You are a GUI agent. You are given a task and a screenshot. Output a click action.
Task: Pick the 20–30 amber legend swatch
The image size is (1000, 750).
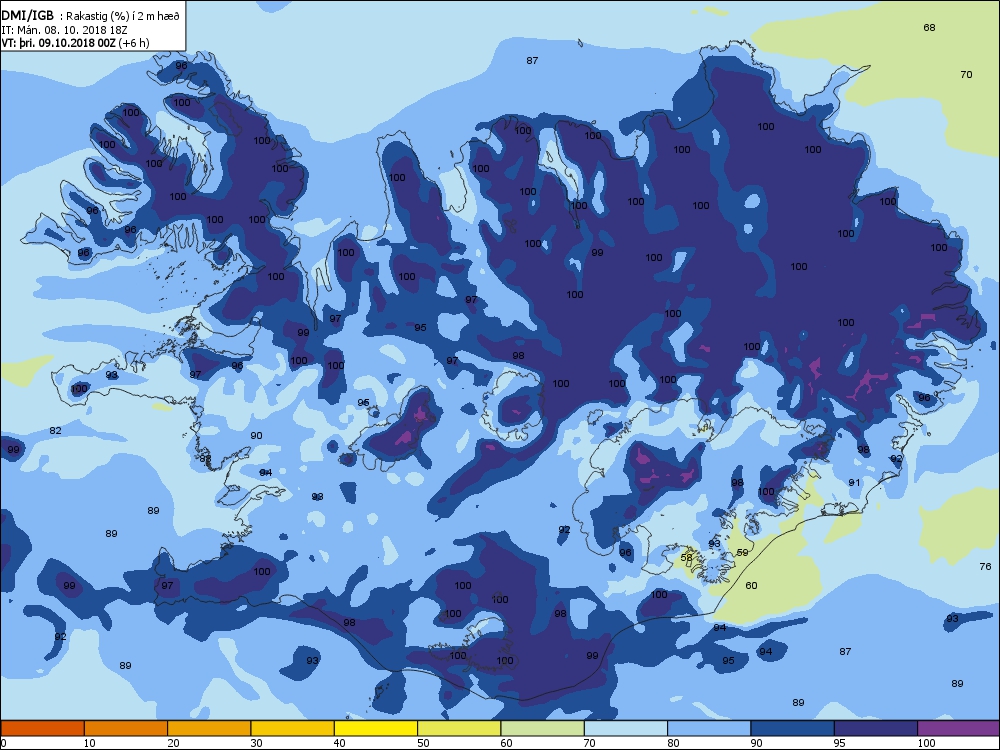point(209,728)
